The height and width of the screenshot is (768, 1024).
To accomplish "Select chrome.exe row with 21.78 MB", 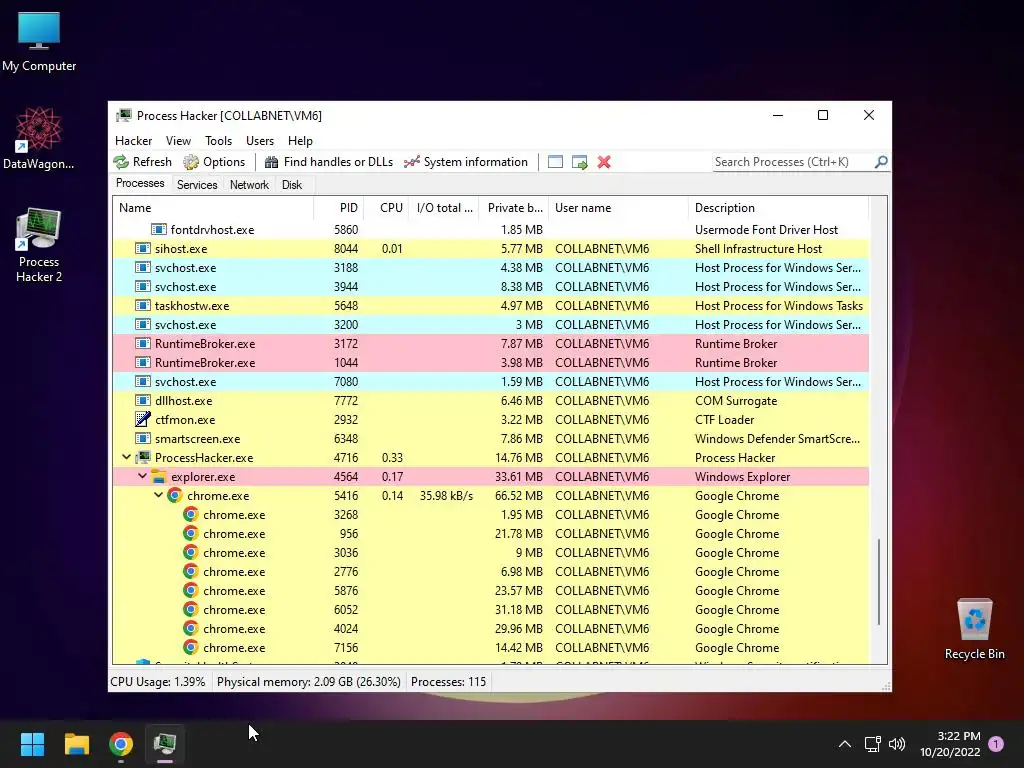I will pos(491,534).
